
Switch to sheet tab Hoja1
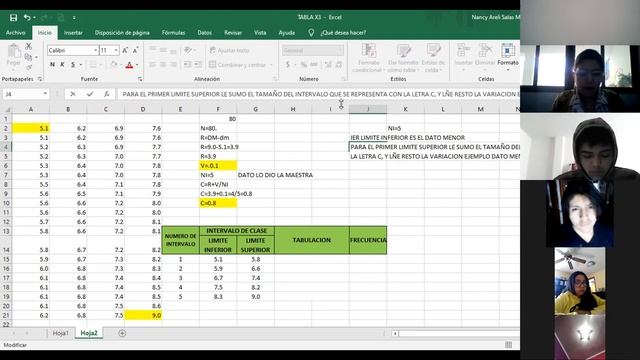(x=60, y=333)
